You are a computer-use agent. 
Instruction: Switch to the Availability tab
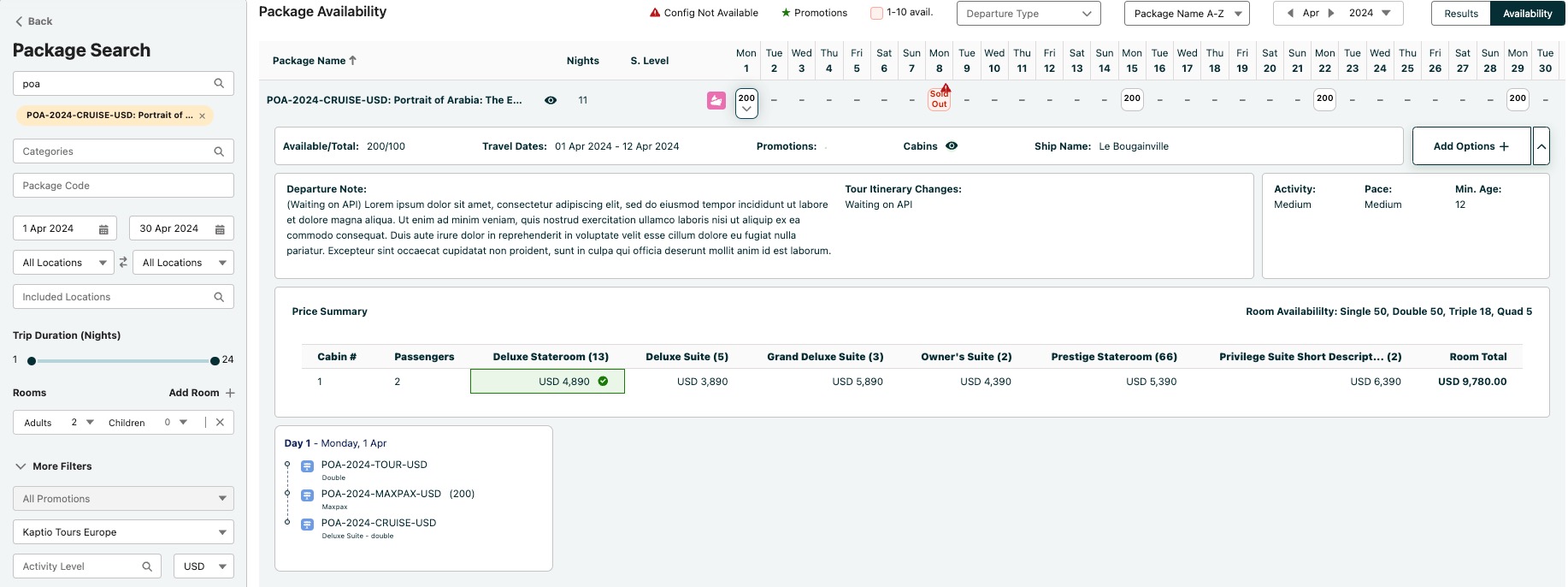[1527, 14]
